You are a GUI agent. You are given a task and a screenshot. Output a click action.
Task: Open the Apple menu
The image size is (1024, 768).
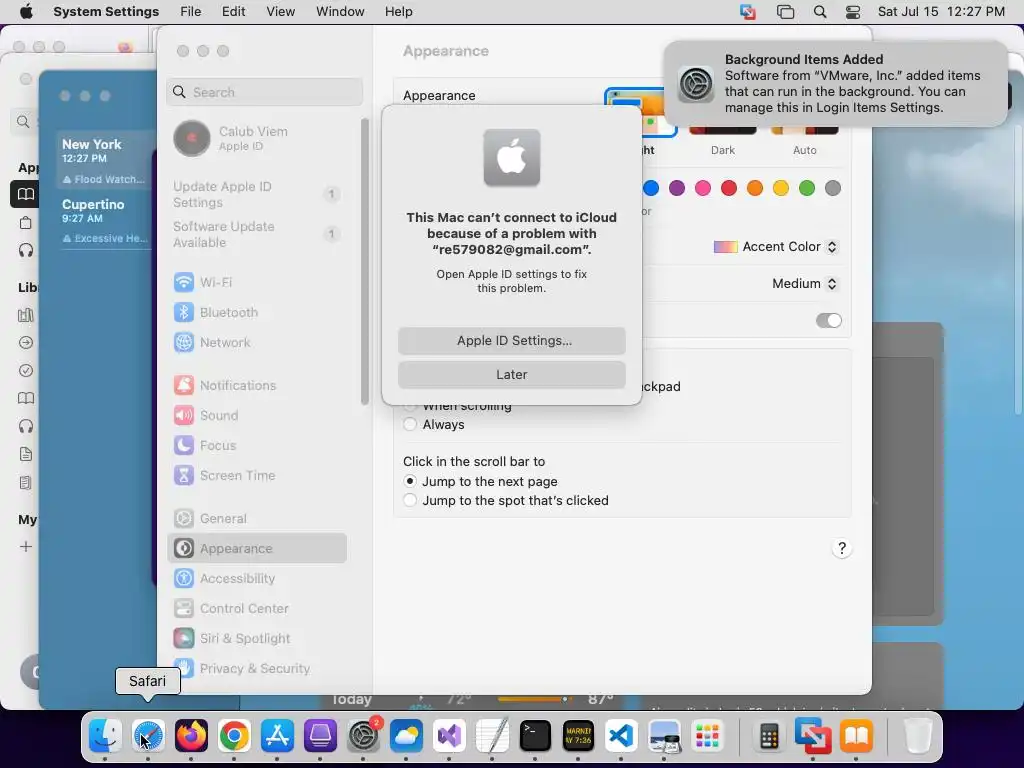click(x=26, y=11)
